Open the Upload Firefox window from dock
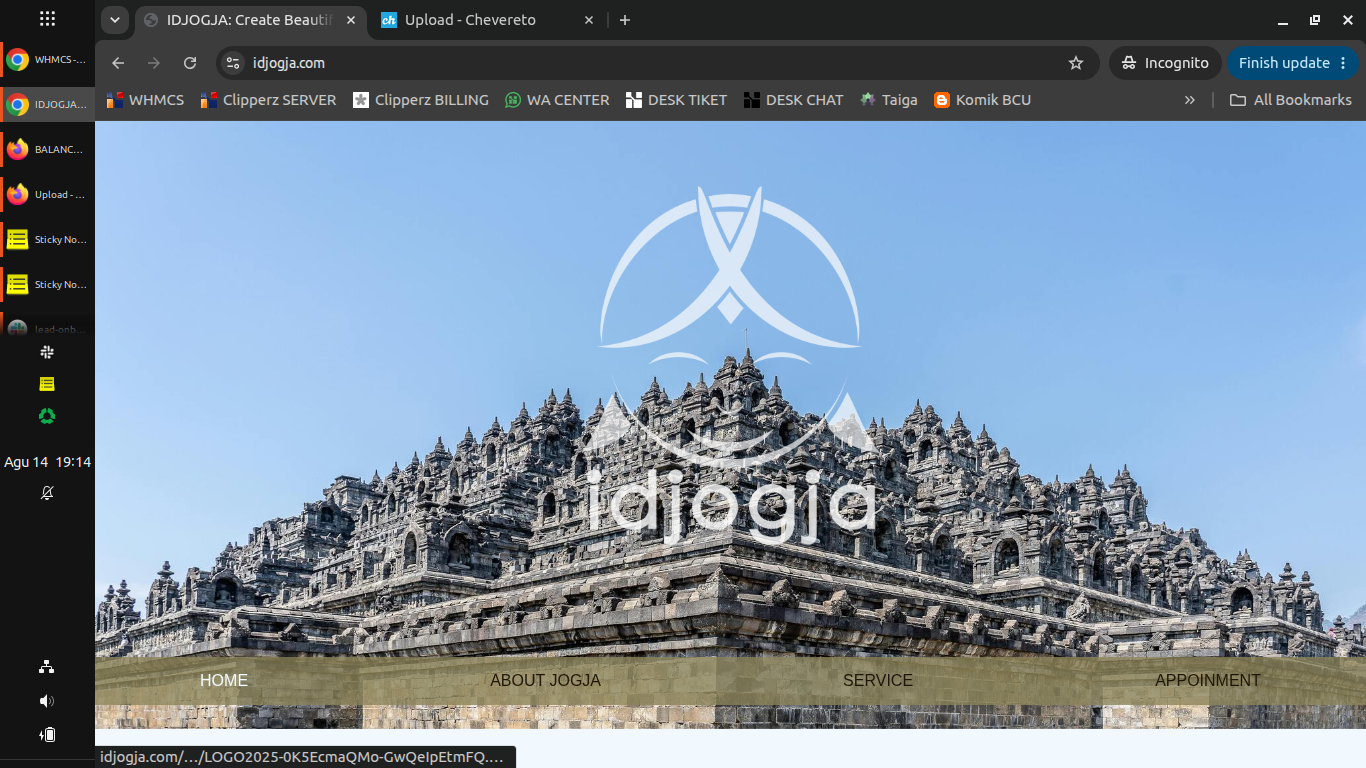Screen dimensions: 1366x768 pos(47,194)
